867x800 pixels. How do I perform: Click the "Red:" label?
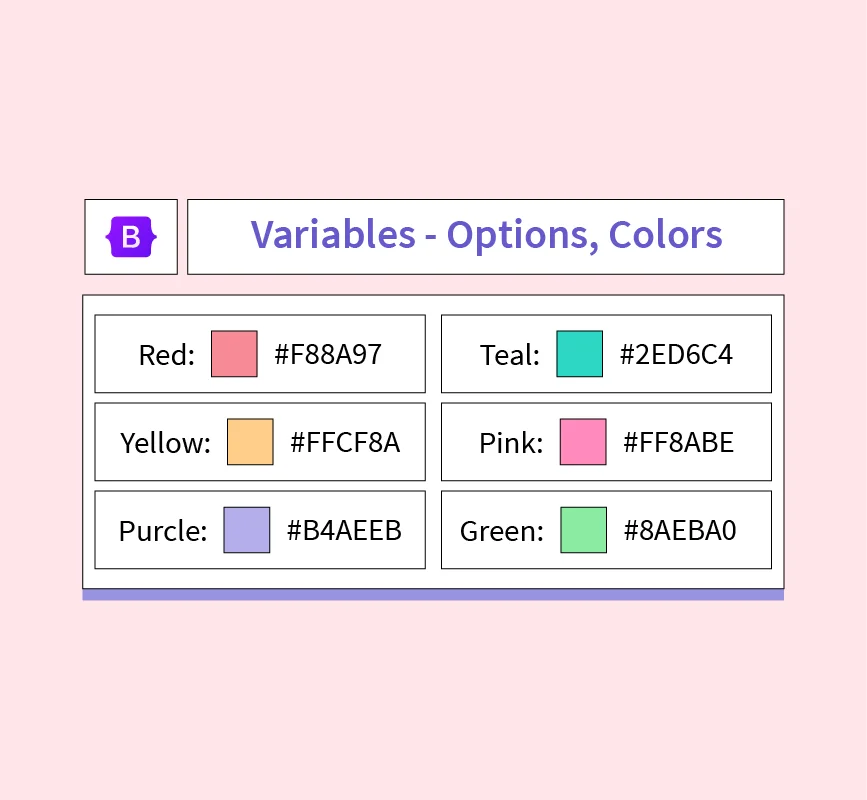(167, 355)
